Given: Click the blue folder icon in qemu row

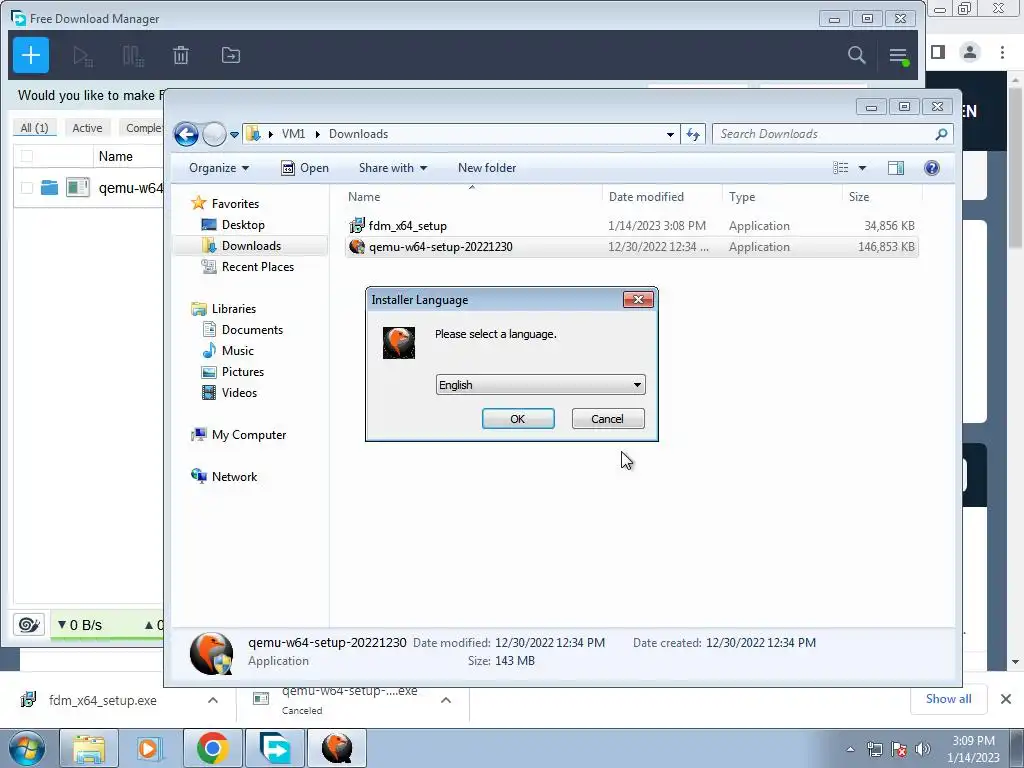Looking at the screenshot, I should click(x=49, y=188).
